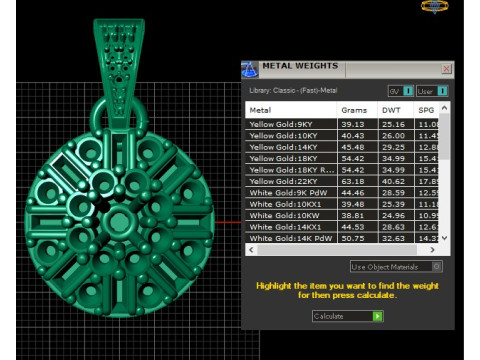Image resolution: width=480 pixels, height=360 pixels.
Task: Click the horizontal scroll left arrow
Action: click(x=251, y=250)
